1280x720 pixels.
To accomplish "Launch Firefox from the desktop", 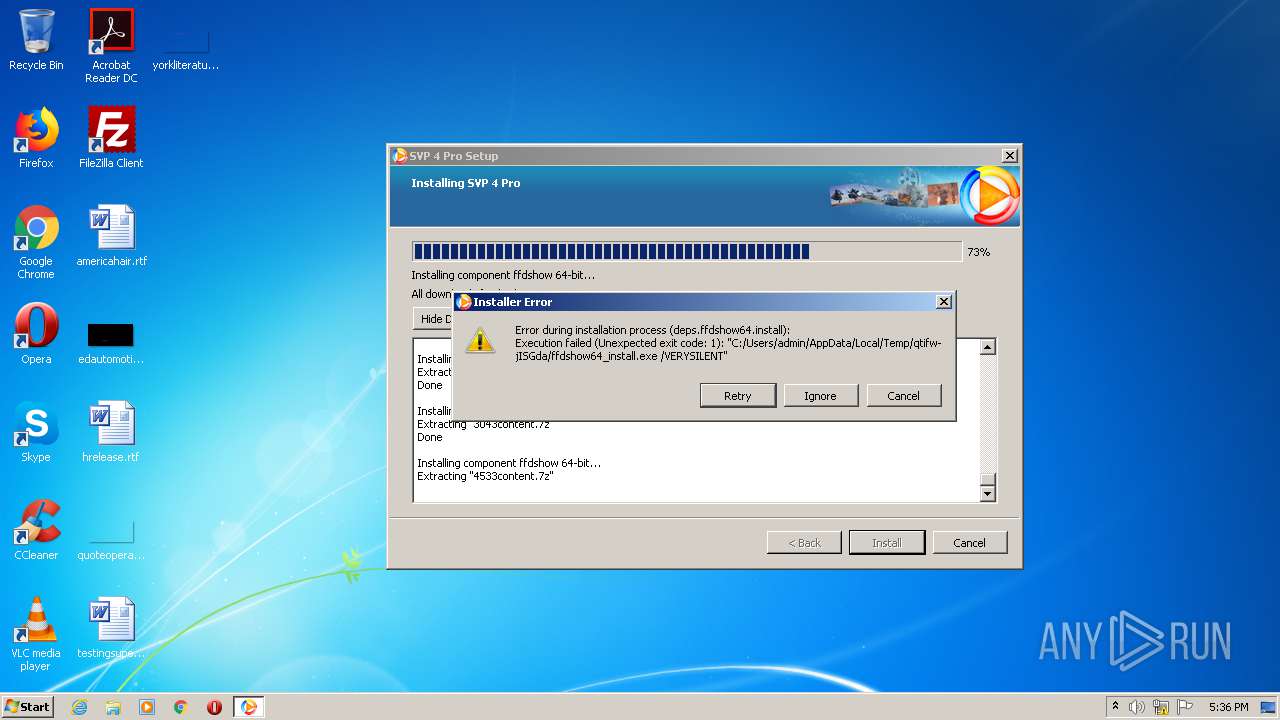I will point(36,138).
